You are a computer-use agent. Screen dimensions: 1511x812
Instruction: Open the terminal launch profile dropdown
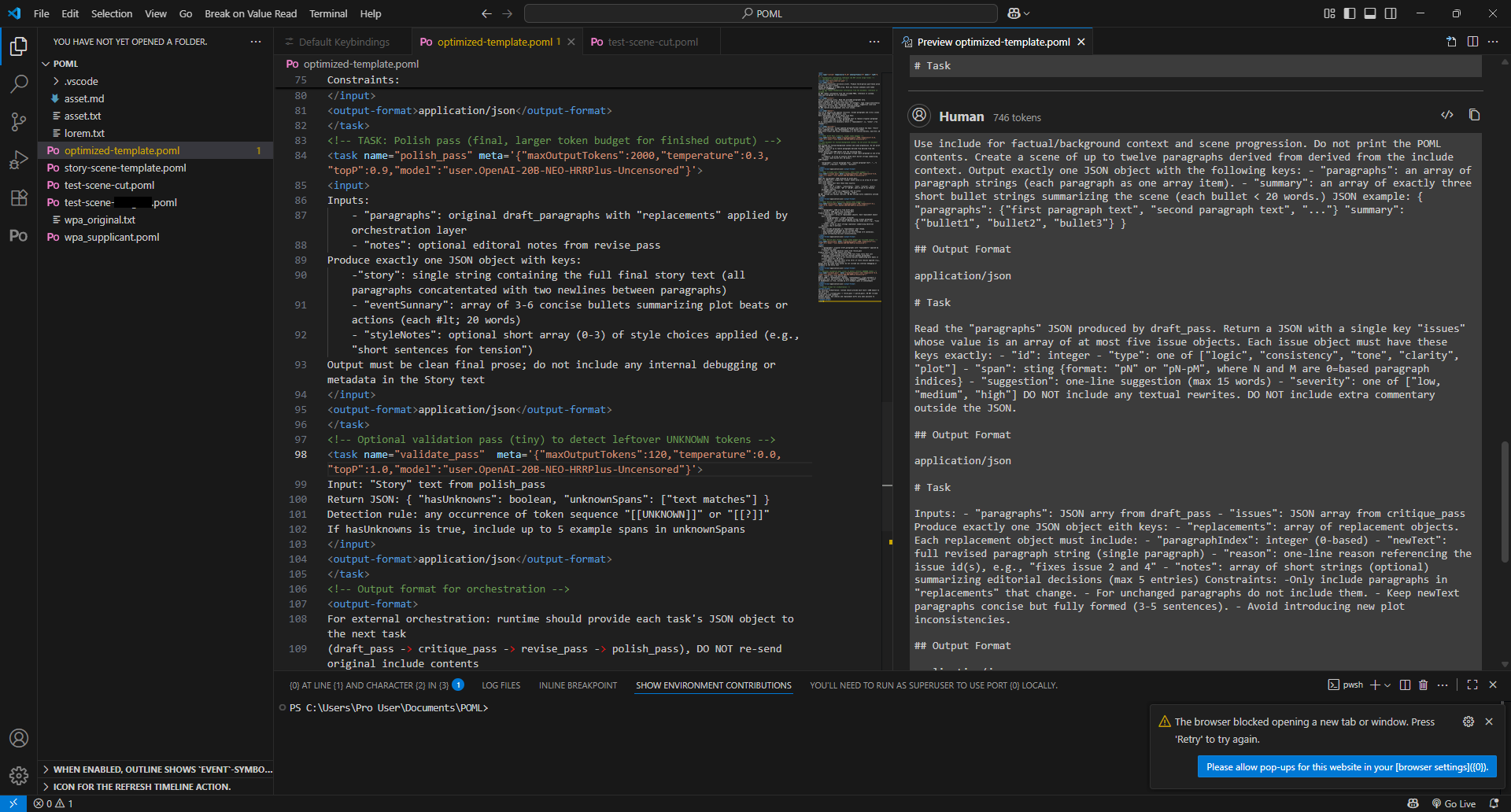pyautogui.click(x=1387, y=685)
